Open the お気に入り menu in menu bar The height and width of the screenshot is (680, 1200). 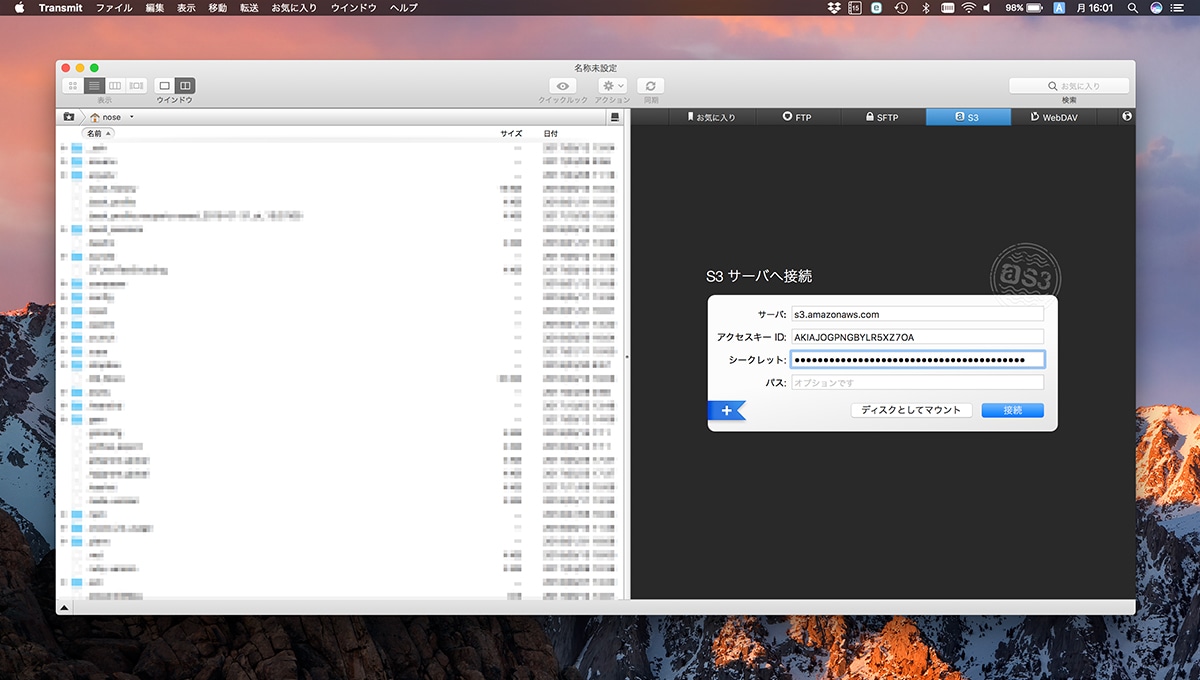(x=294, y=8)
